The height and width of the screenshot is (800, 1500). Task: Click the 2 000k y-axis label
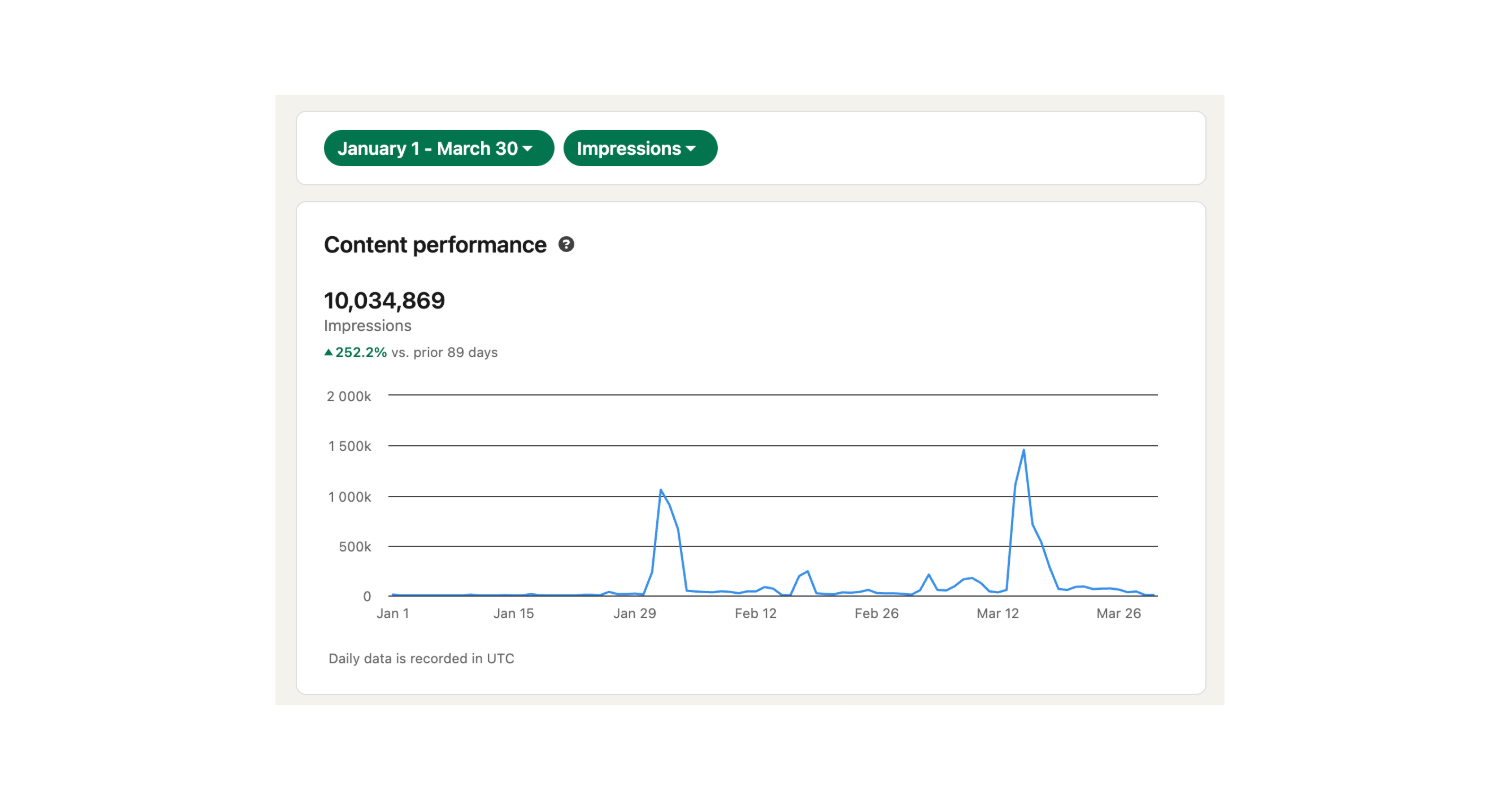tap(349, 396)
